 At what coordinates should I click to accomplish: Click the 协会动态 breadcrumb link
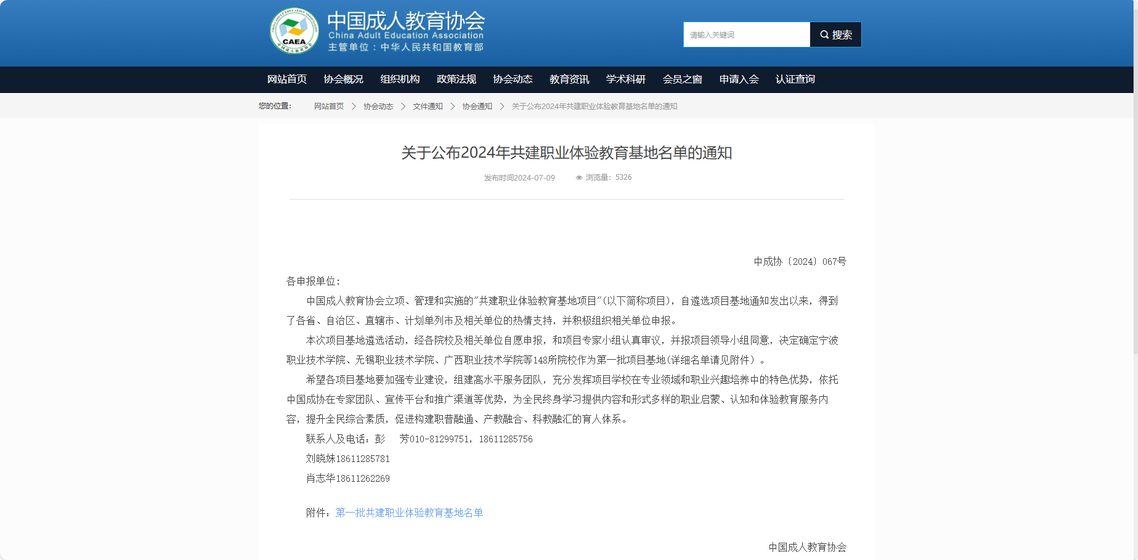click(378, 106)
